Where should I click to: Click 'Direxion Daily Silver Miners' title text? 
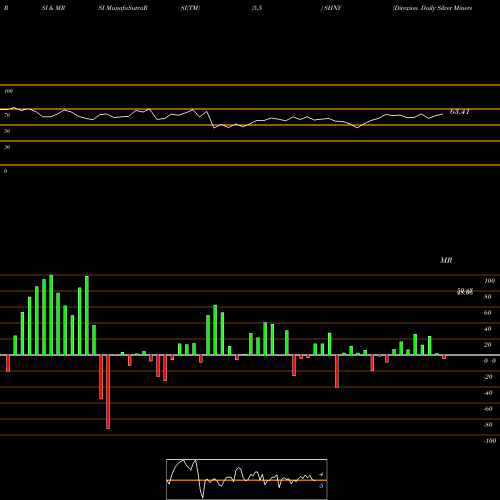432,8
